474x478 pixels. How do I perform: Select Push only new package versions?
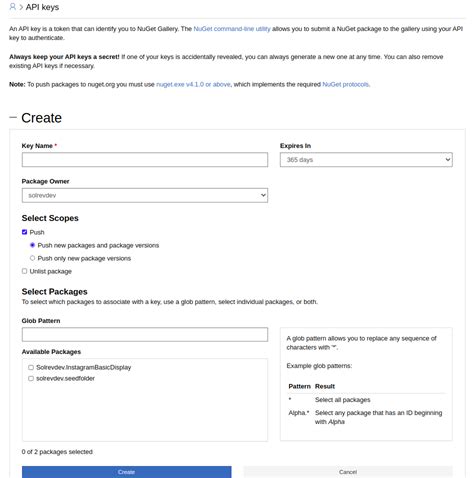(x=32, y=258)
